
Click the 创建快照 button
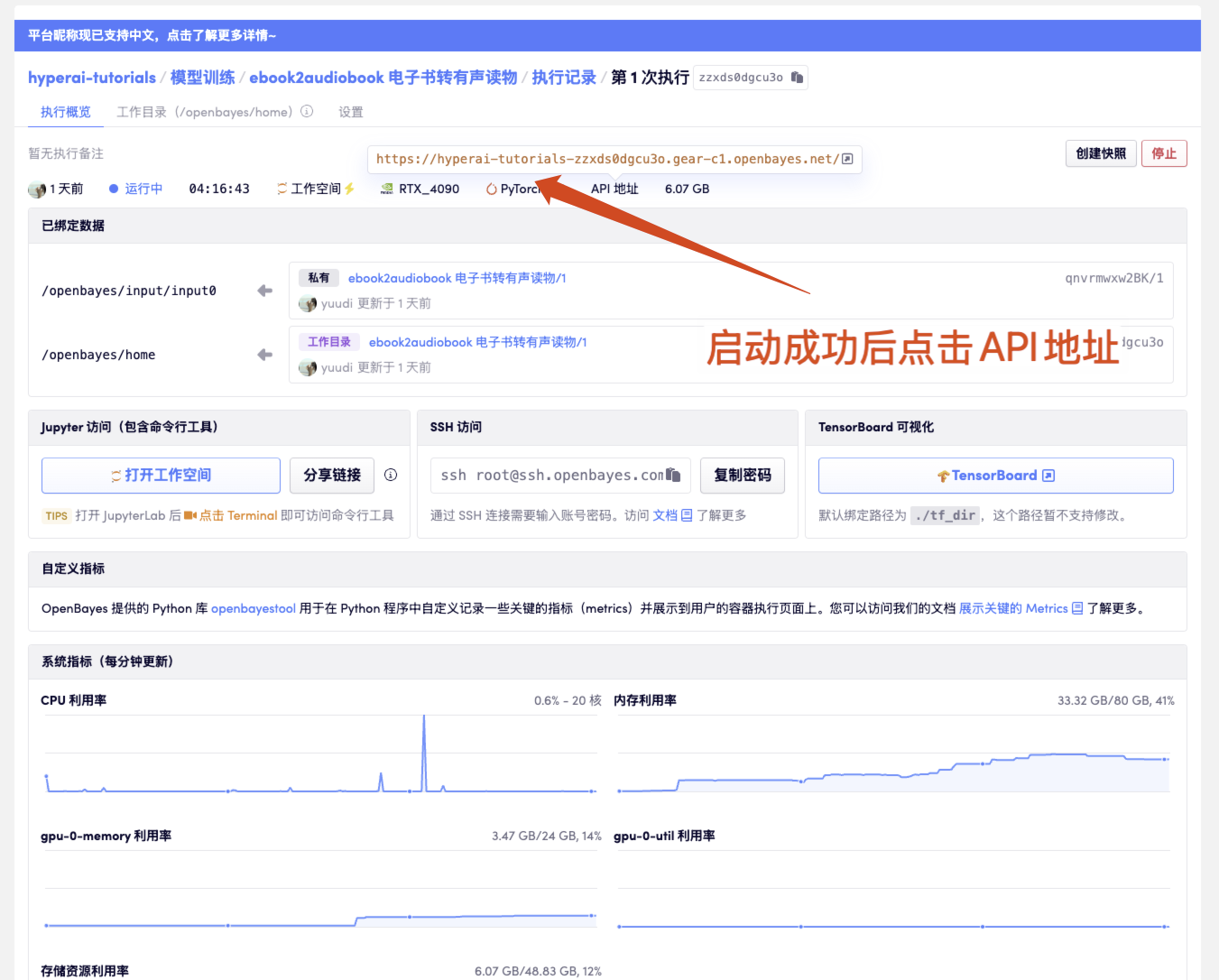coord(1101,153)
